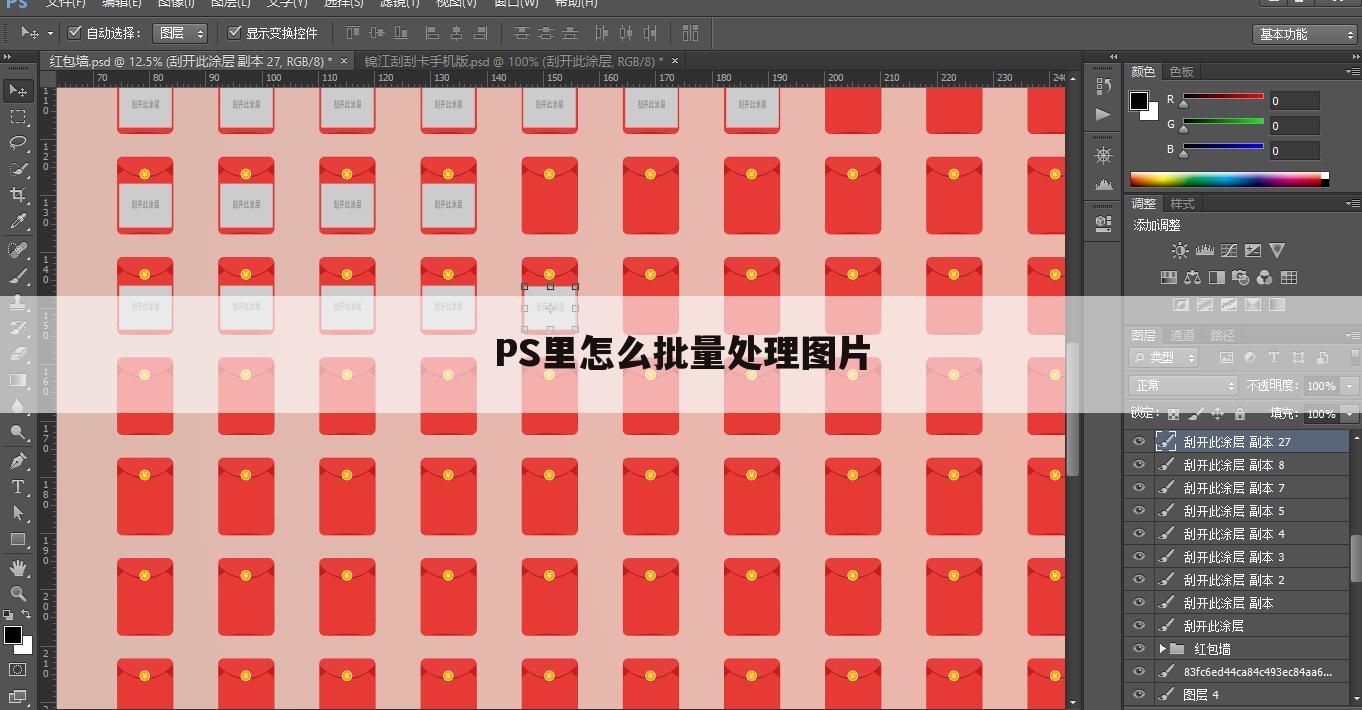Lock layer position icon
Screen dimensions: 1362x710
pos(1217,413)
